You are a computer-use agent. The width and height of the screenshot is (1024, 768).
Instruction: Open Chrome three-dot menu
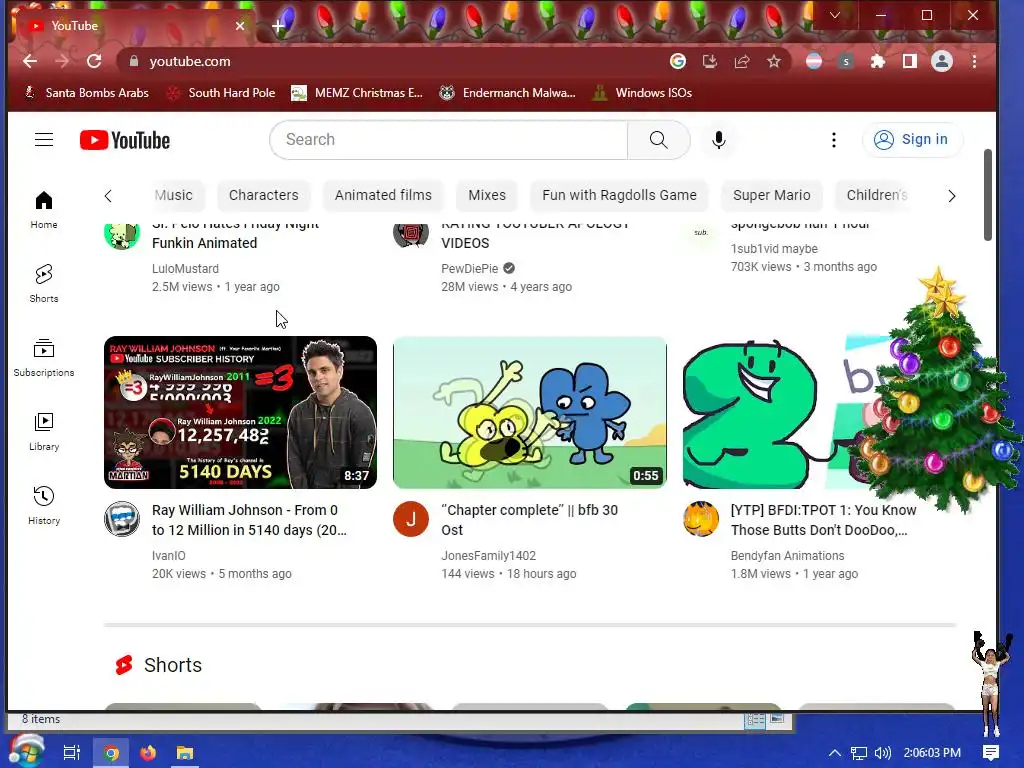tap(974, 61)
